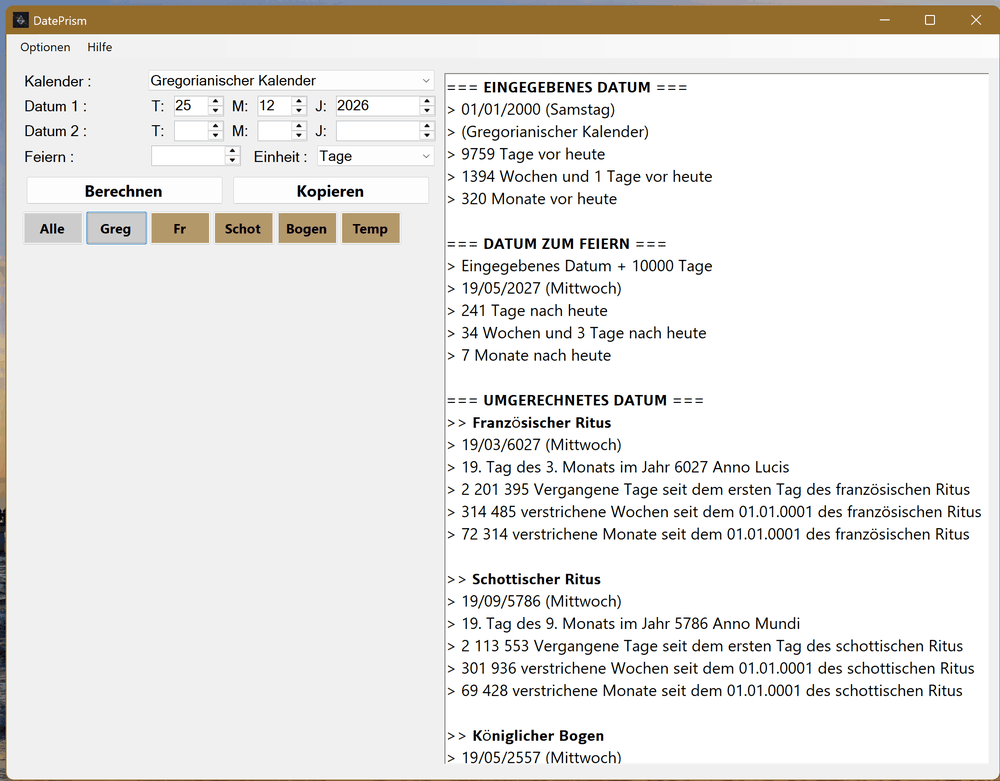Viewport: 1000px width, 781px height.
Task: Open the Hilfe menu
Action: pos(99,47)
